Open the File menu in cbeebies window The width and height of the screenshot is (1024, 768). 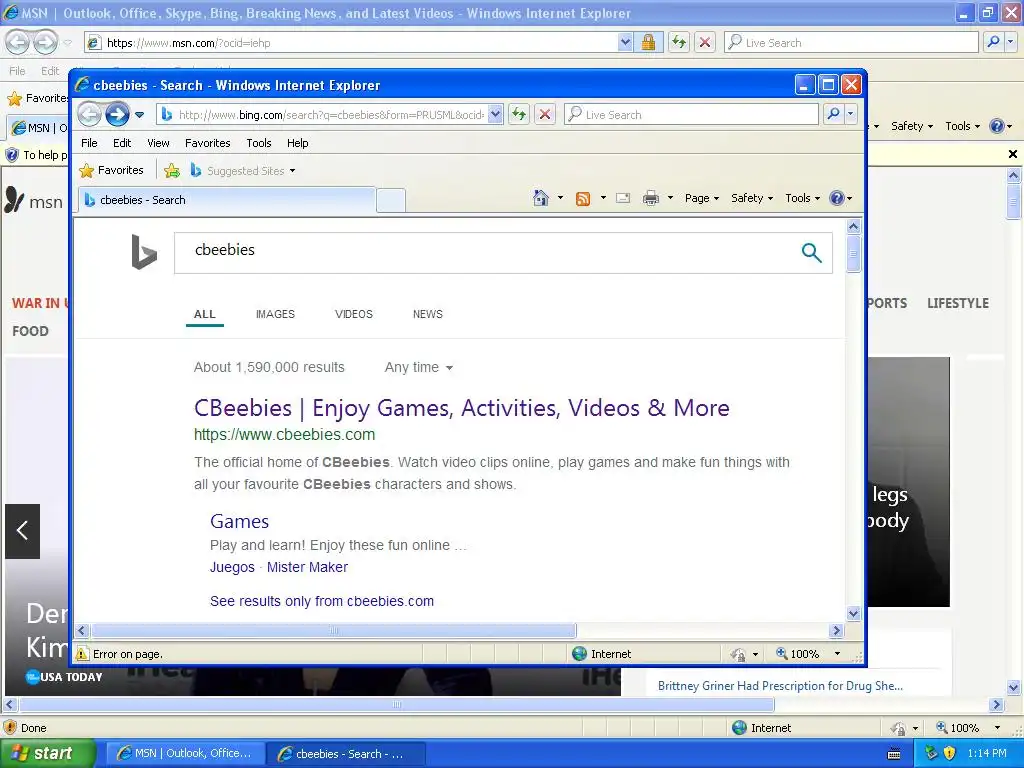click(89, 143)
